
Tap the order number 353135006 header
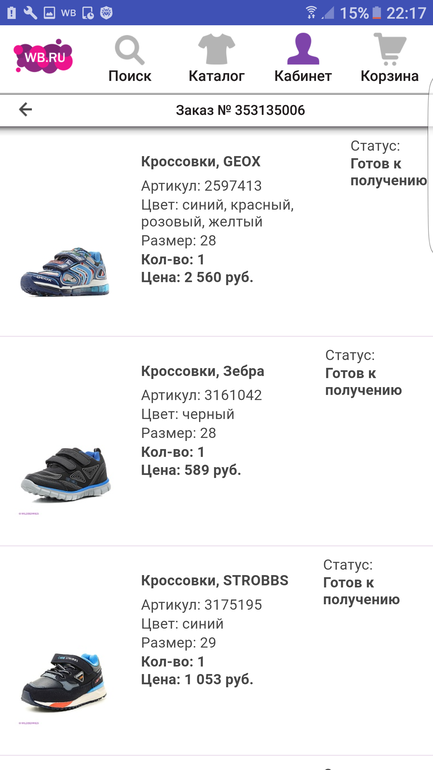[x=241, y=110]
